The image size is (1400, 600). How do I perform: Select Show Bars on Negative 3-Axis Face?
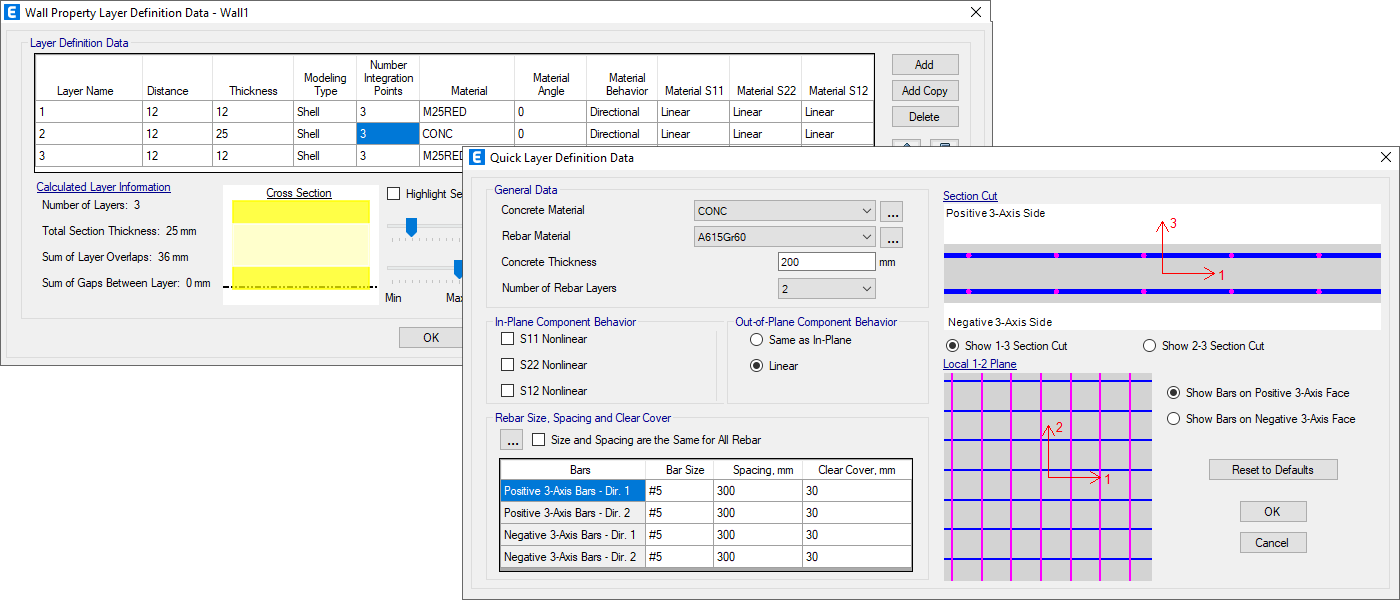pos(1174,419)
